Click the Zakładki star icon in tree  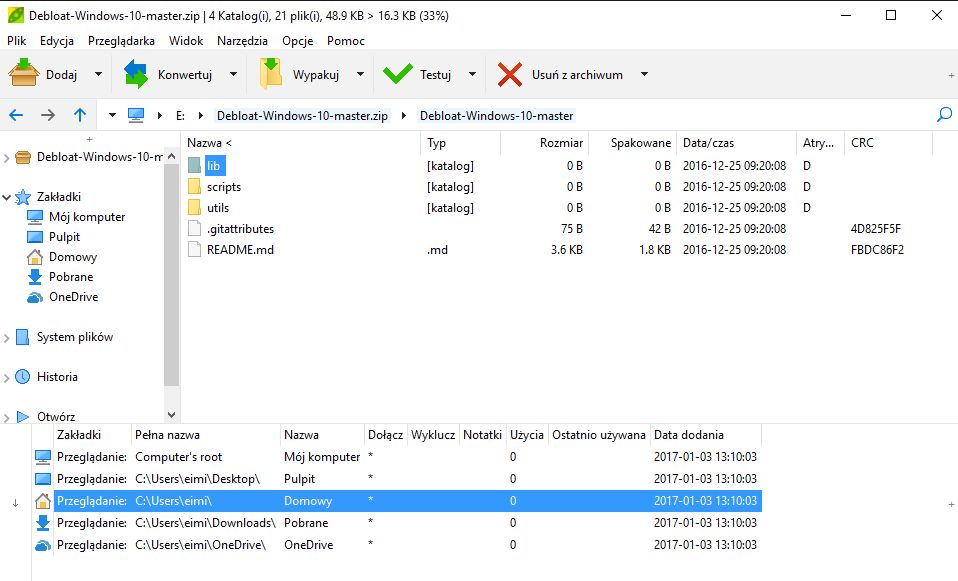coord(23,197)
